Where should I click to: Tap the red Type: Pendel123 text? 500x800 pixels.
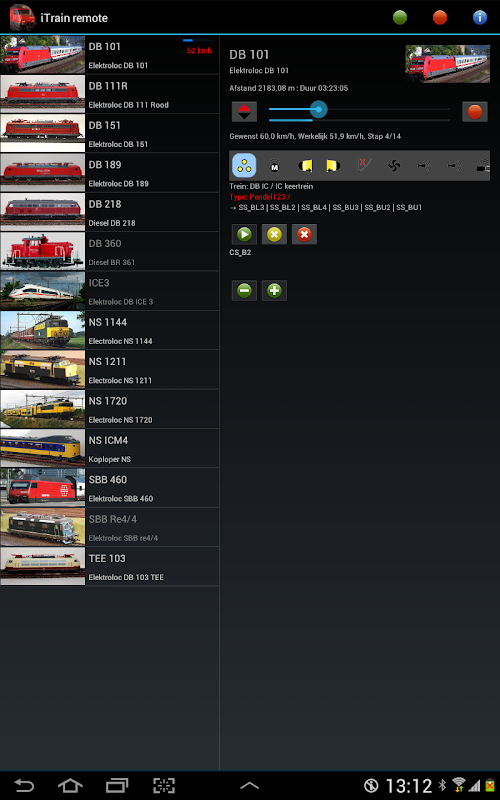click(x=260, y=197)
